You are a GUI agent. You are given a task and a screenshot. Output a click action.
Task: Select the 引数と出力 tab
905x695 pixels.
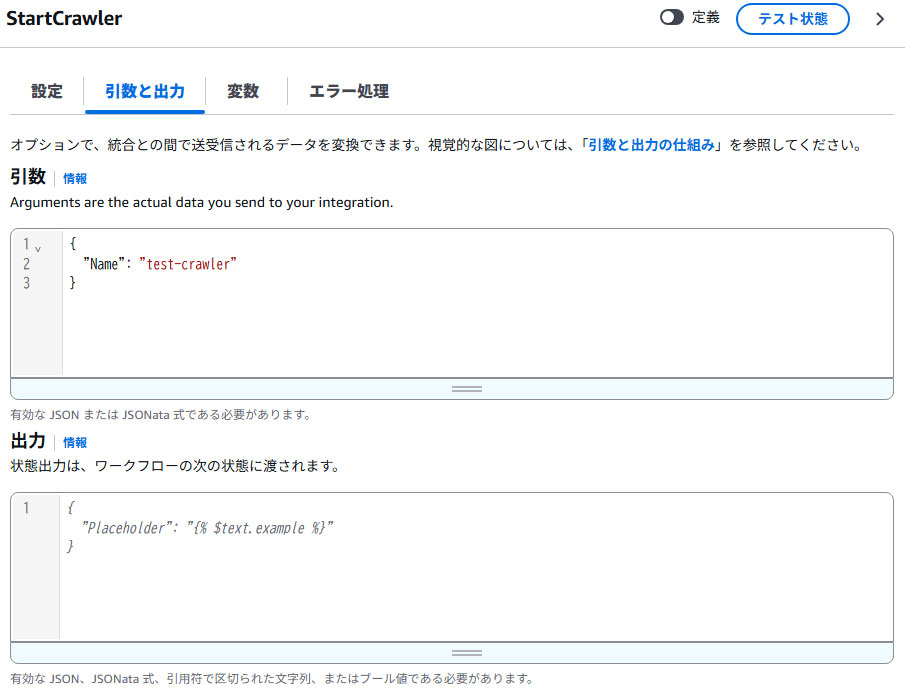point(145,91)
